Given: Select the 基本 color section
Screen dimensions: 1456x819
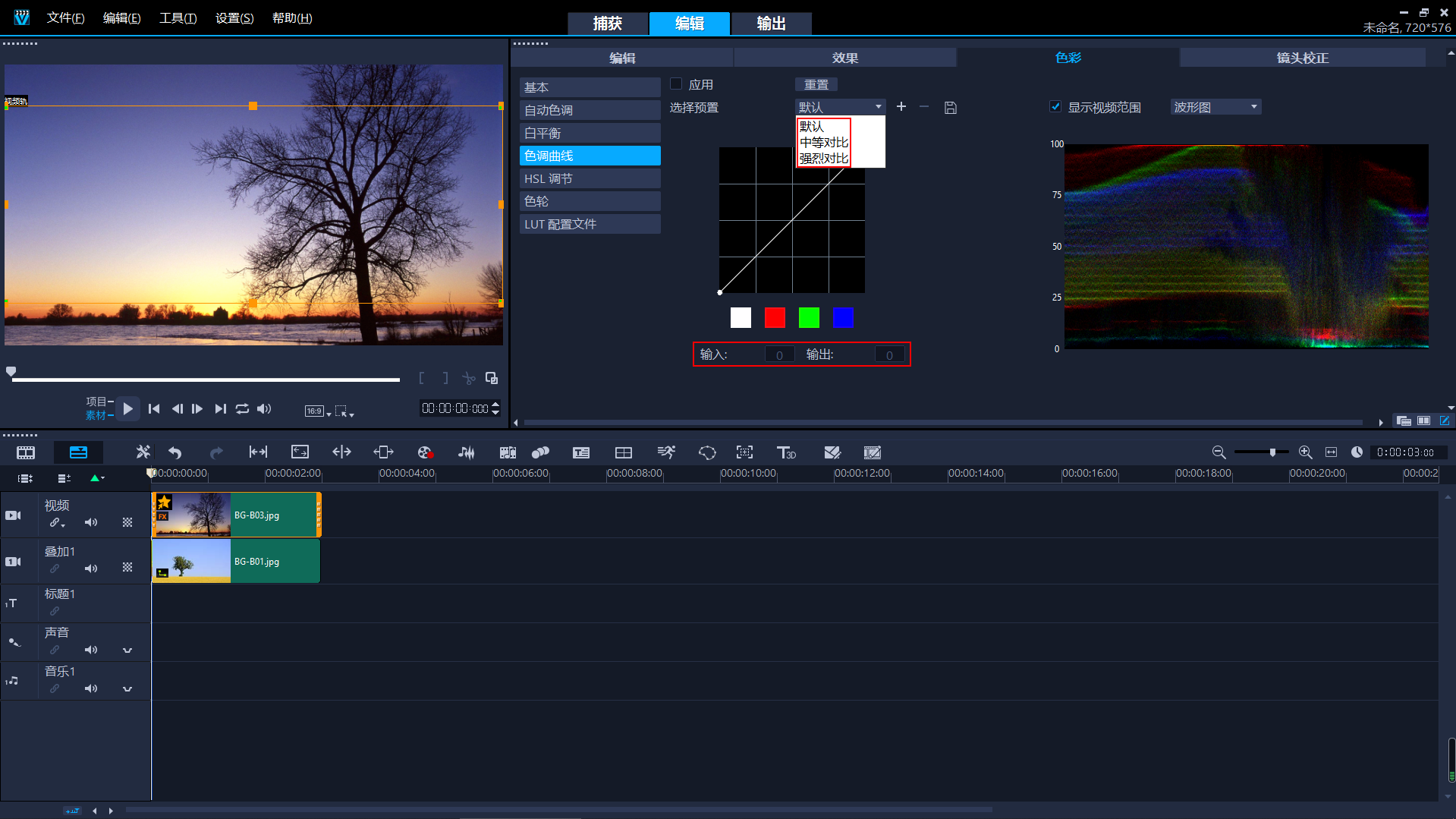Looking at the screenshot, I should (590, 87).
